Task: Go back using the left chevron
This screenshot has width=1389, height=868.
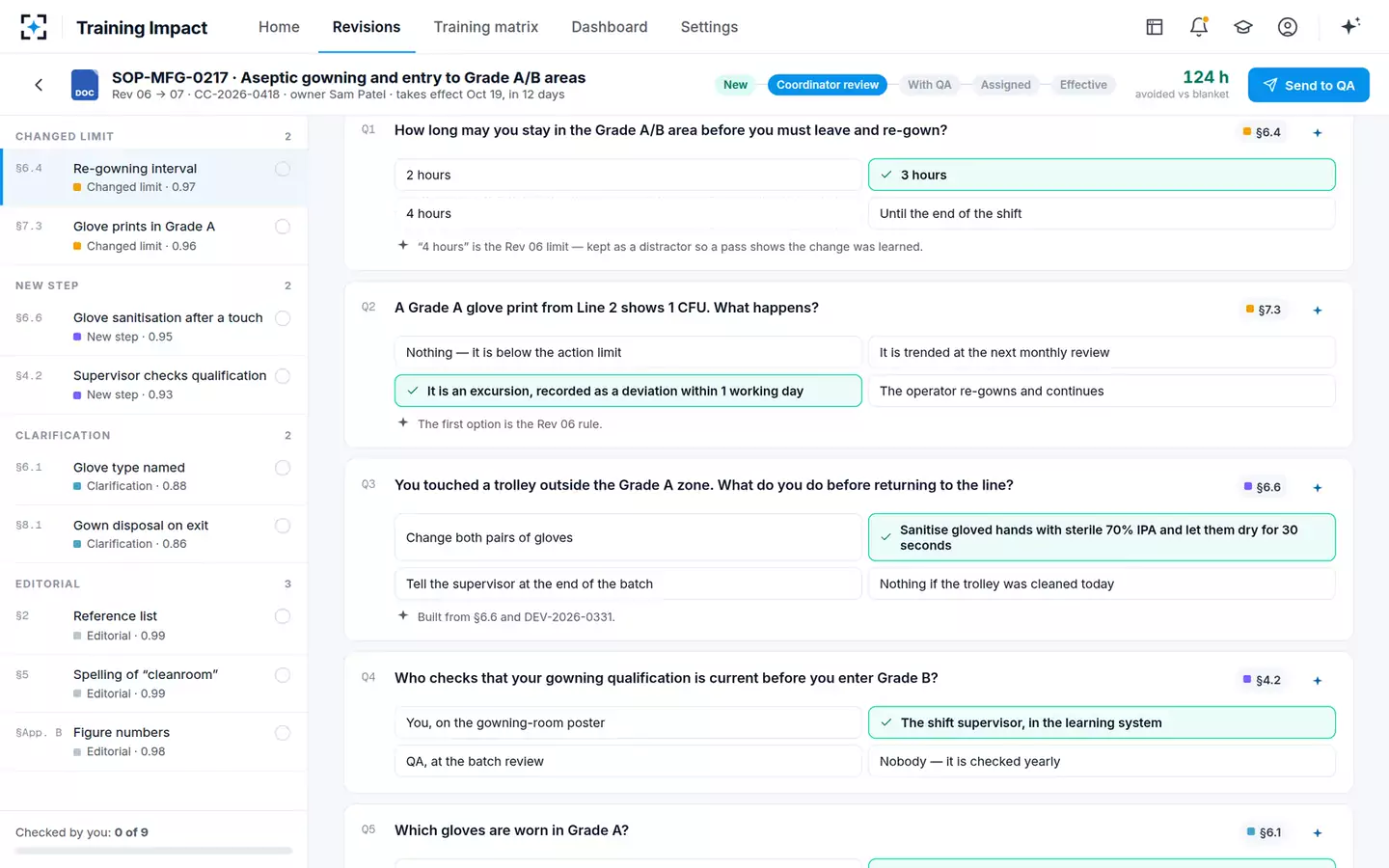Action: 39,85
